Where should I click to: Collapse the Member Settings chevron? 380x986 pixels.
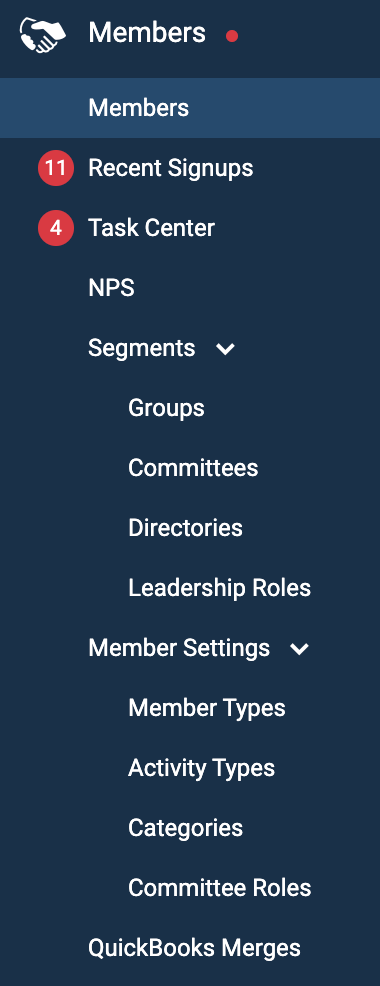[299, 649]
